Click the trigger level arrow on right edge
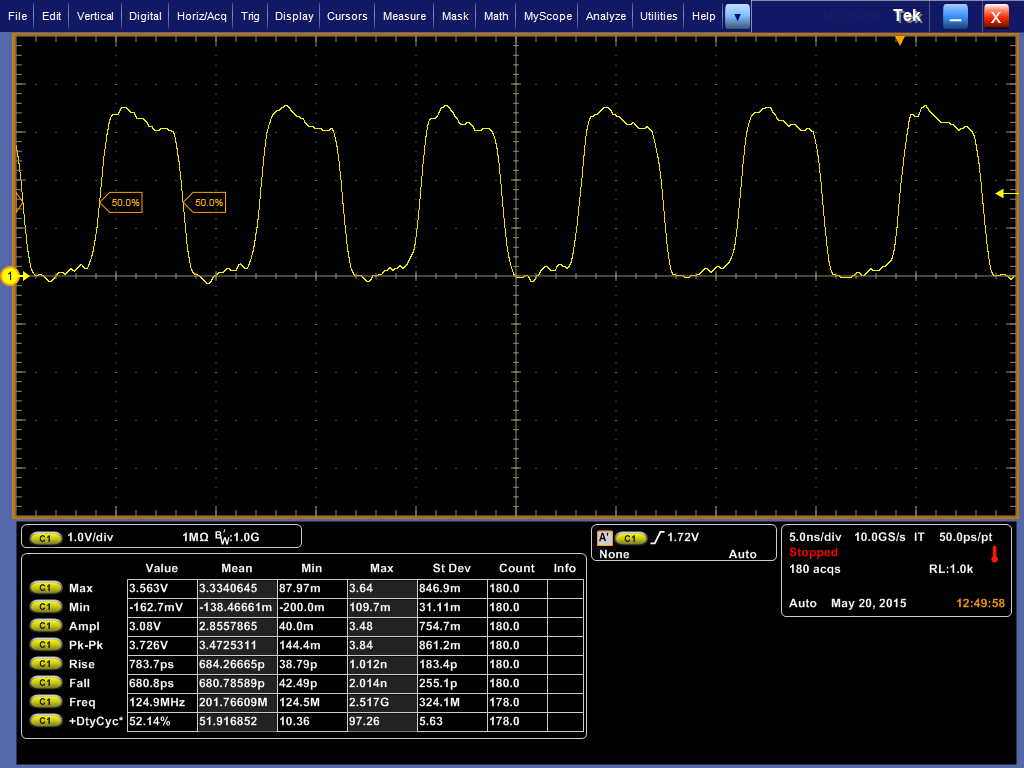The image size is (1024, 768). pyautogui.click(x=1003, y=193)
